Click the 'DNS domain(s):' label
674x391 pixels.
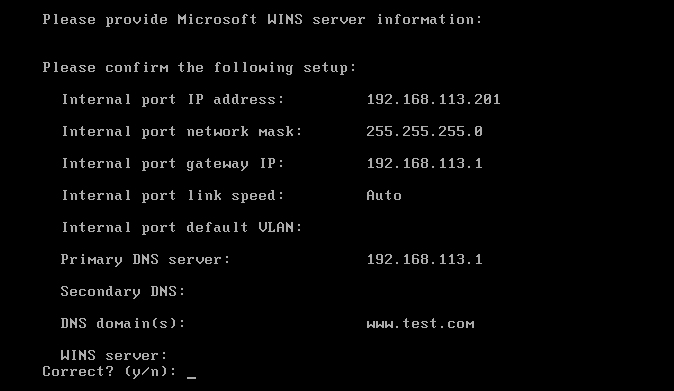(x=123, y=324)
